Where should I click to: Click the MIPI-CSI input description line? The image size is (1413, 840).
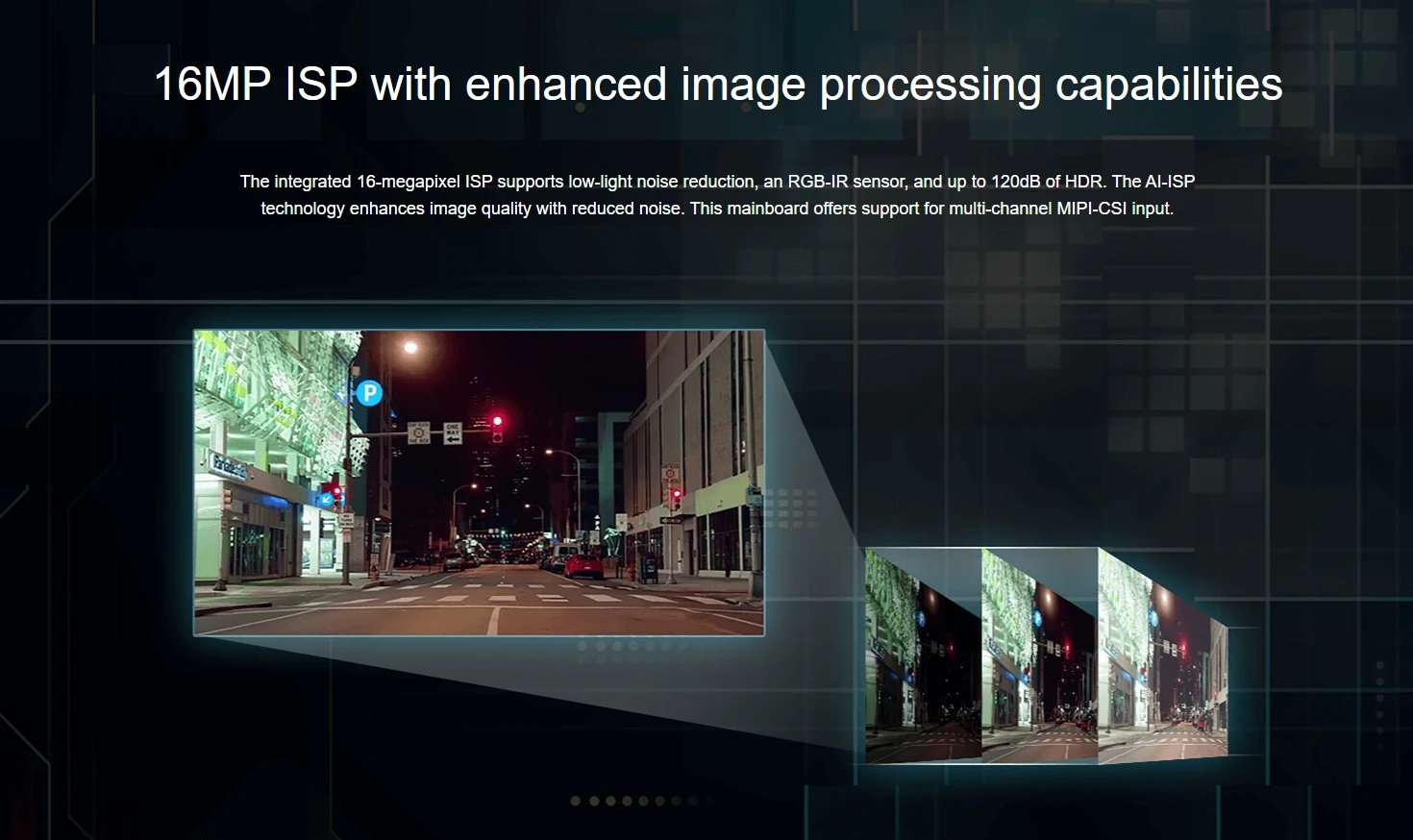tap(717, 209)
